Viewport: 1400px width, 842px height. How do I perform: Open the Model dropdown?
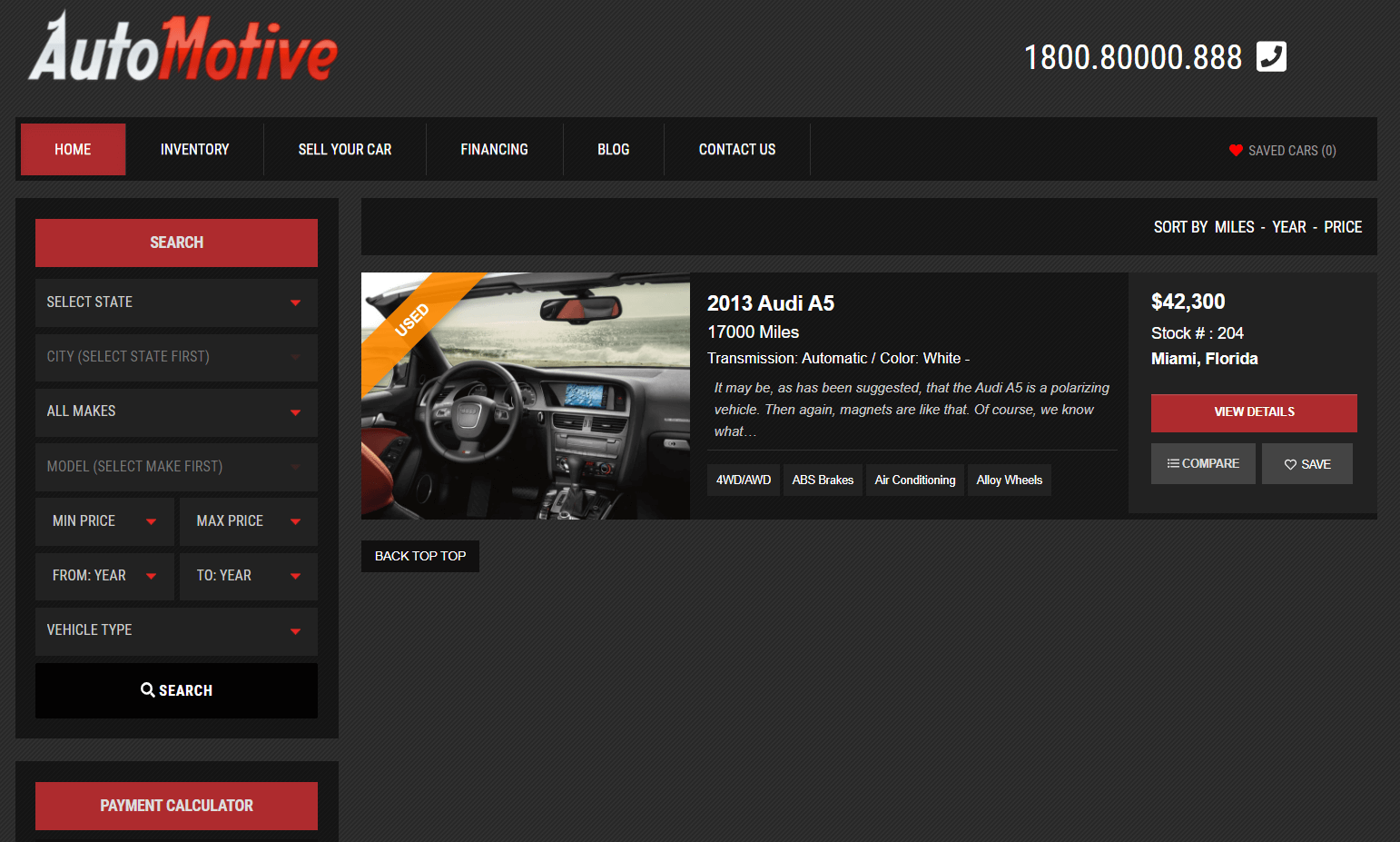coord(176,467)
